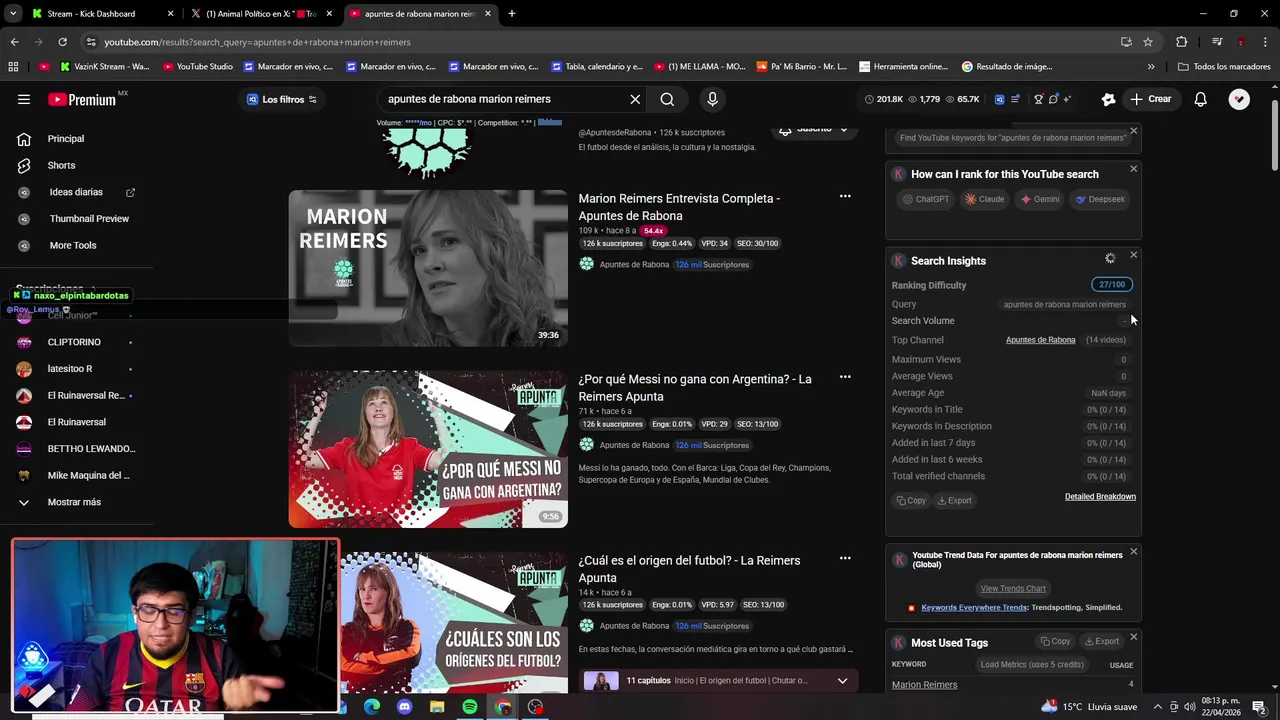
Task: Click the YouTube search input field
Action: pyautogui.click(x=503, y=99)
